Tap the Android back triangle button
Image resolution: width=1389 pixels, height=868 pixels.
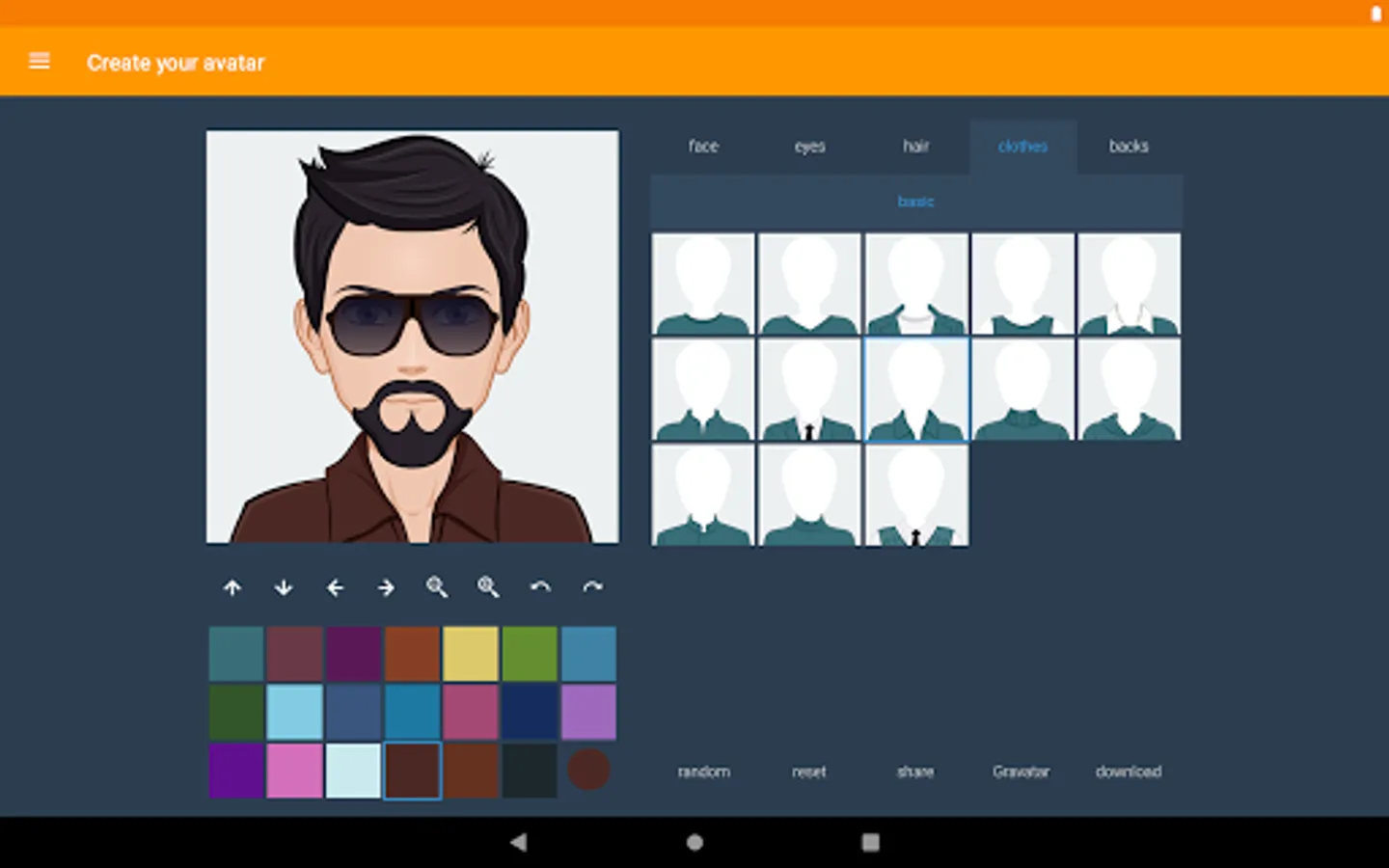tap(519, 842)
